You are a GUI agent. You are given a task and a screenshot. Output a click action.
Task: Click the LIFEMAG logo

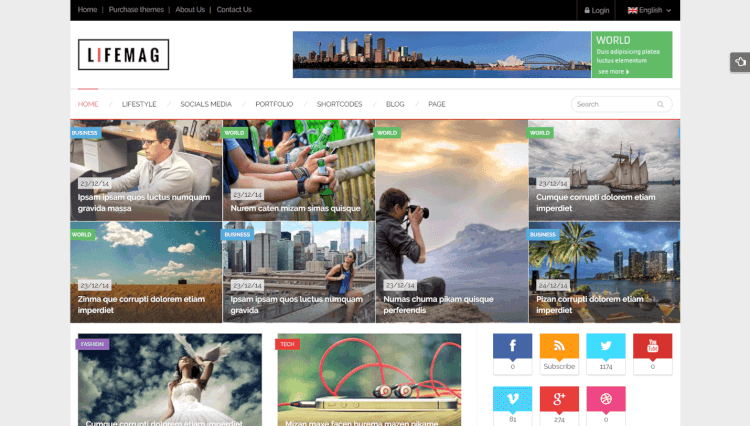click(123, 55)
